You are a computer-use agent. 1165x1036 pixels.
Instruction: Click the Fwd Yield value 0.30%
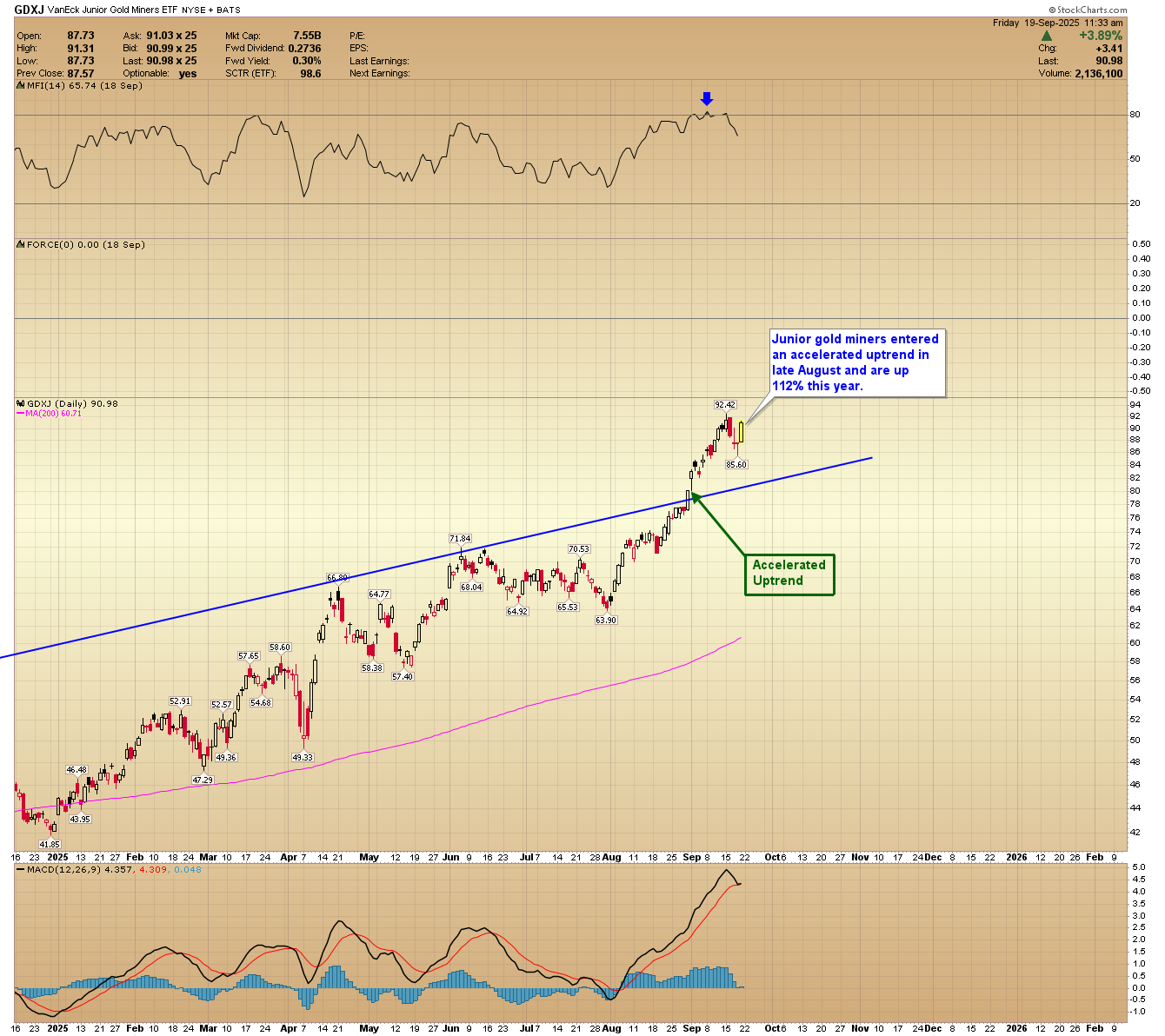[x=307, y=61]
